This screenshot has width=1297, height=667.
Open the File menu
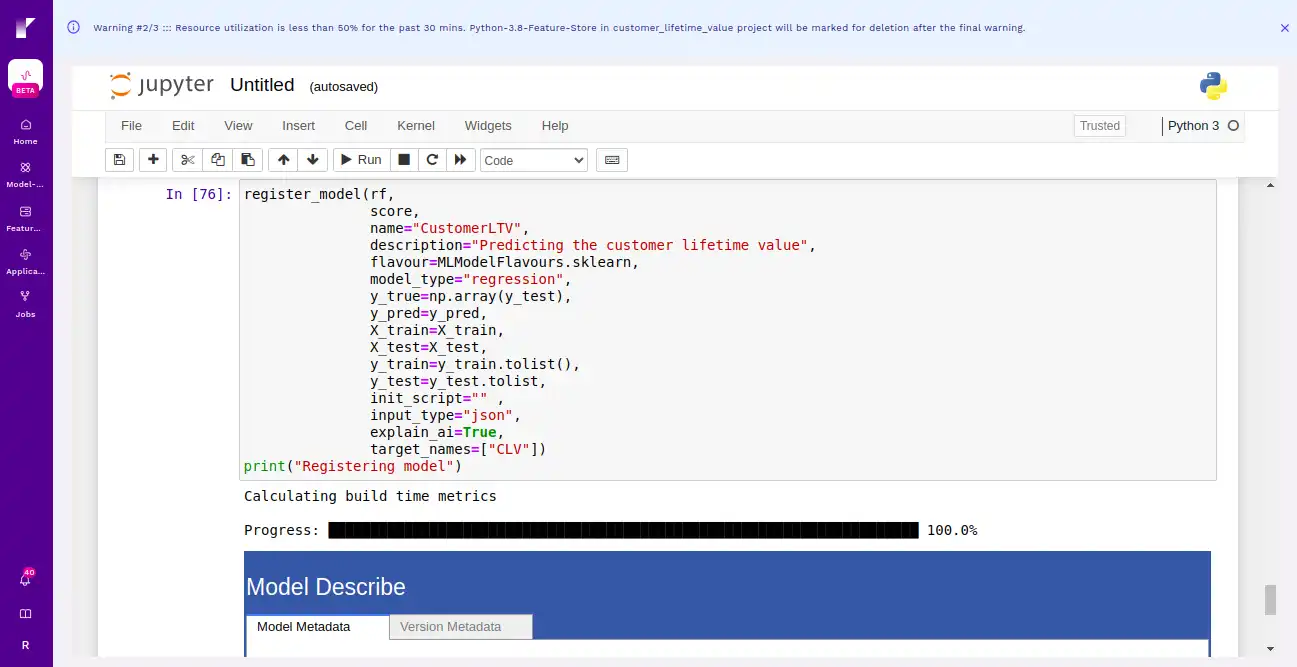pos(131,126)
